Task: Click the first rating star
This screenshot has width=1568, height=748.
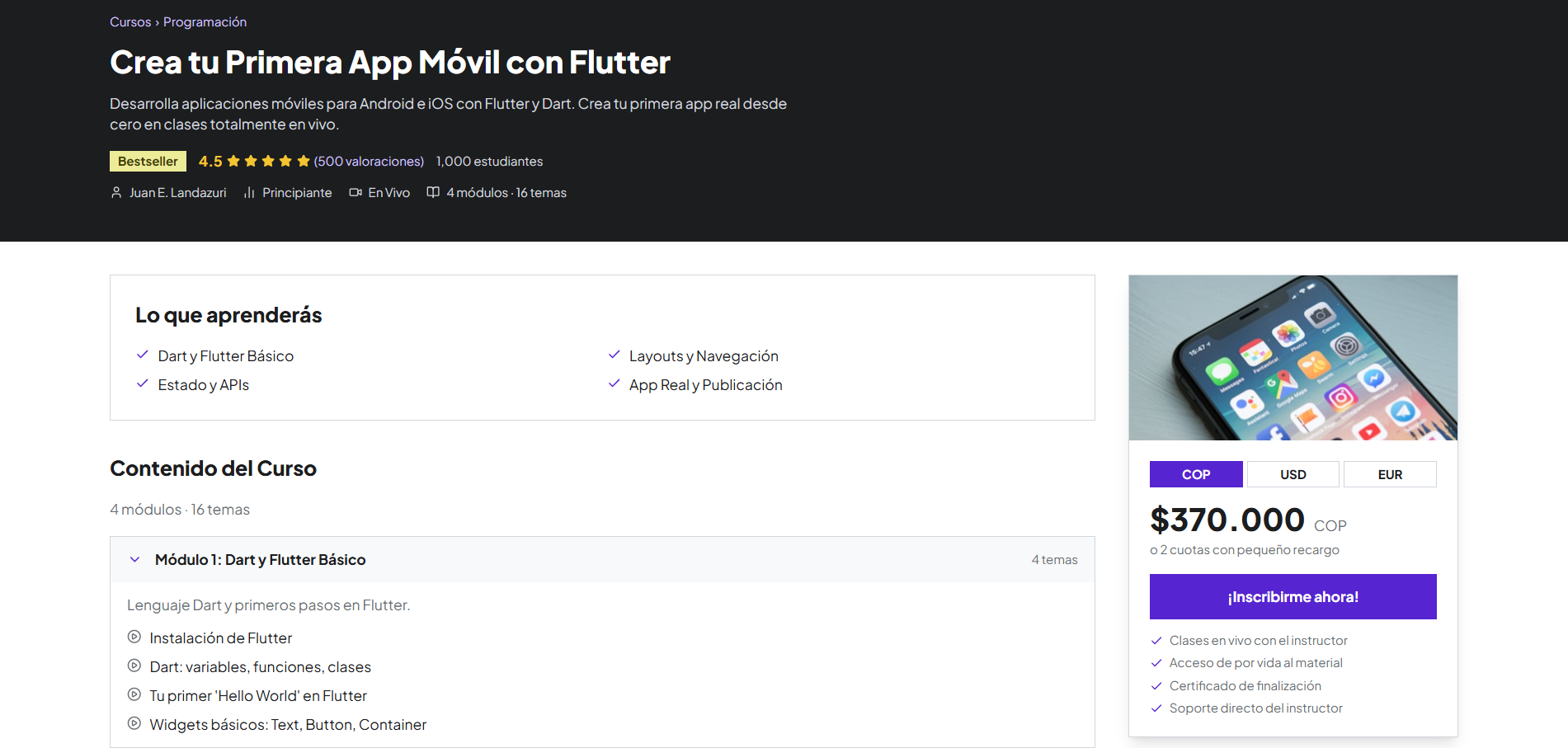Action: [233, 161]
